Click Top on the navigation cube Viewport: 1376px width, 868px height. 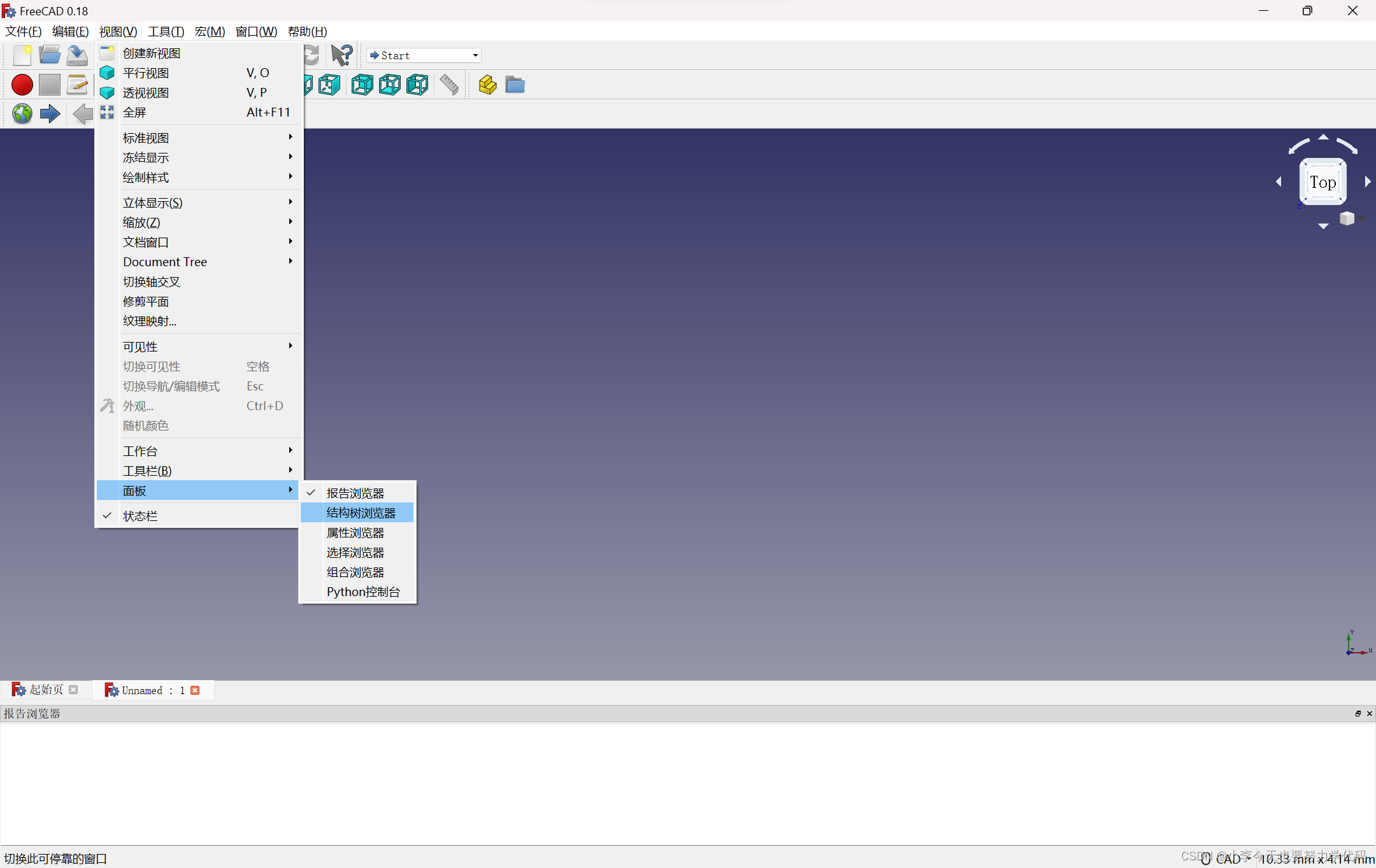tap(1322, 182)
